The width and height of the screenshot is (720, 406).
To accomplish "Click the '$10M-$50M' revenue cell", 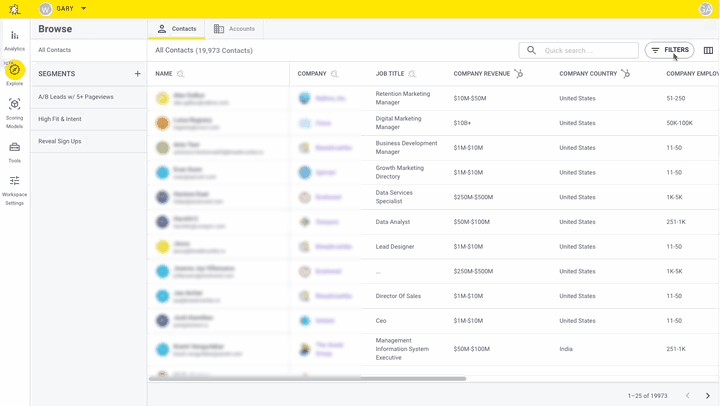I will (470, 98).
